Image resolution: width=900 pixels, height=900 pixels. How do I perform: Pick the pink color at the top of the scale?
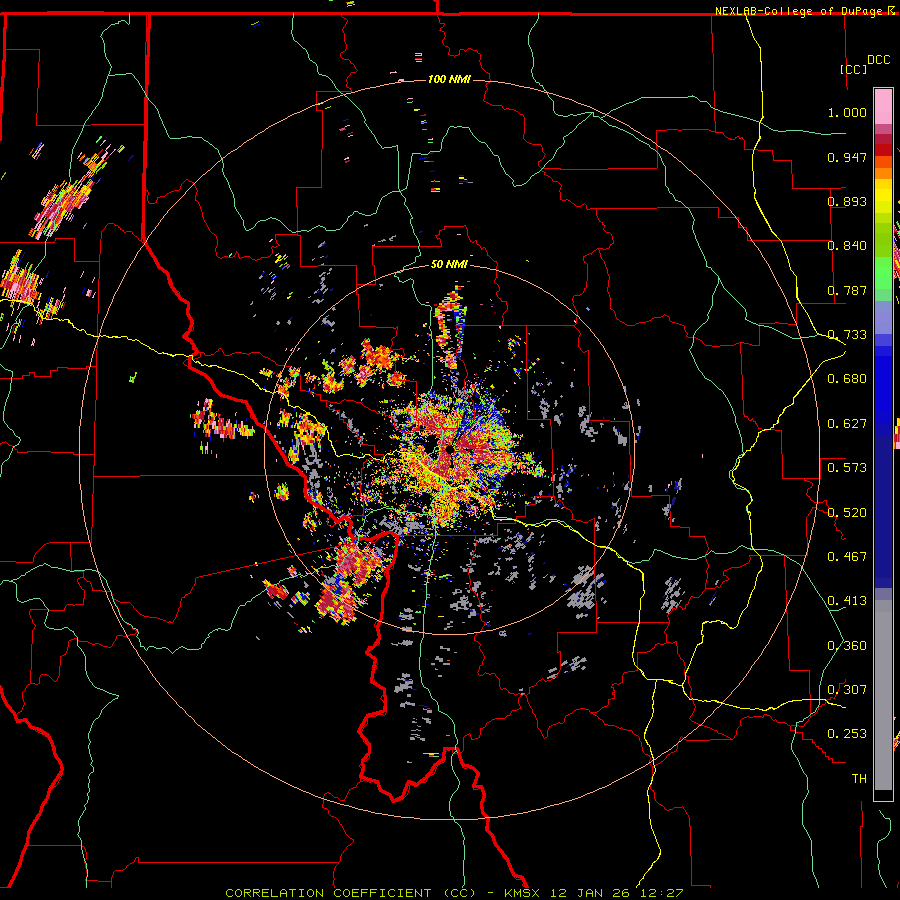(883, 106)
